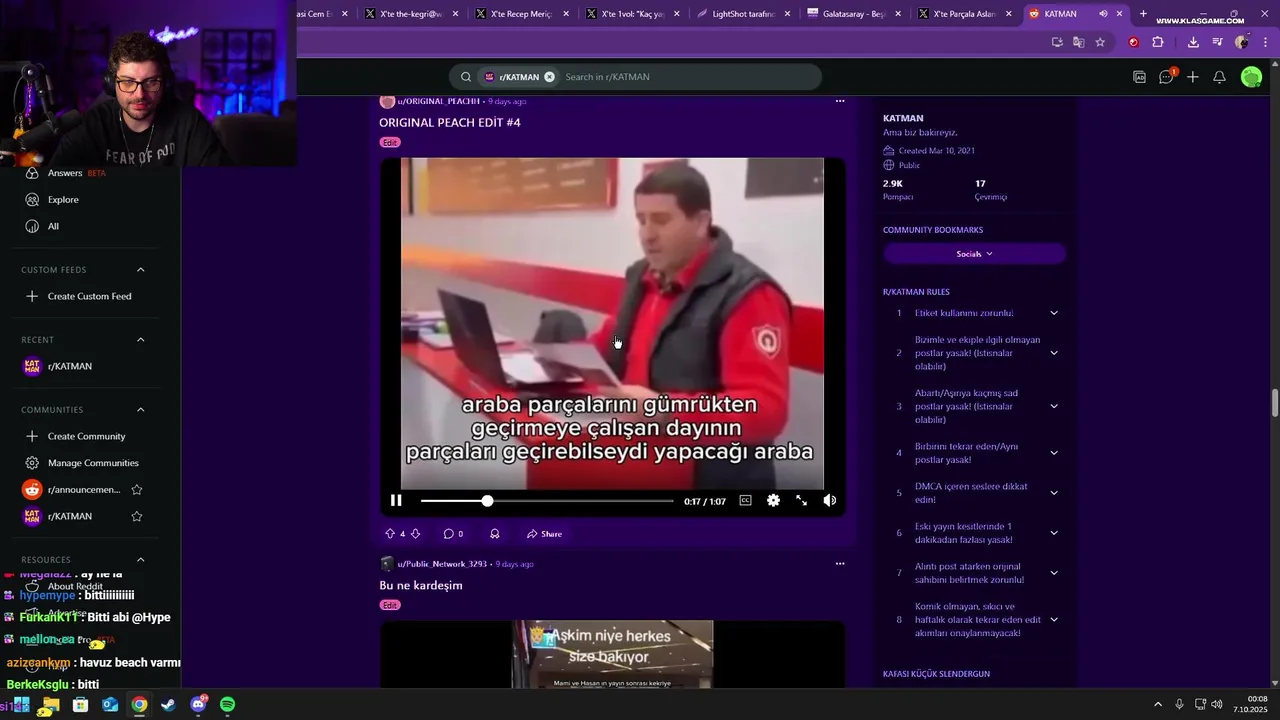
Task: Open comments of ORIGINAL PEACH EDIT post
Action: [453, 534]
